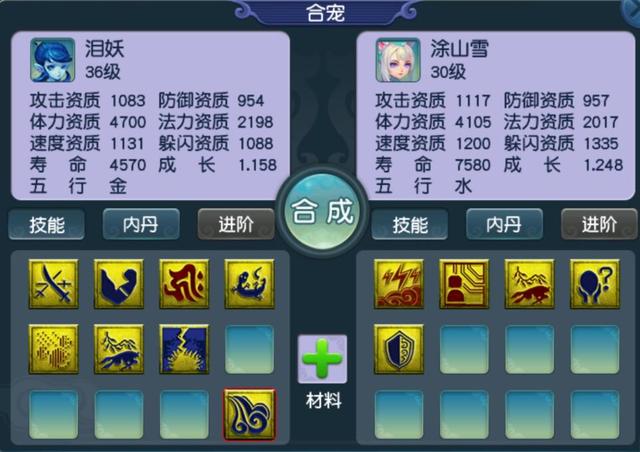
Task: Open 涂山雪's 进阶 tab
Action: click(599, 224)
